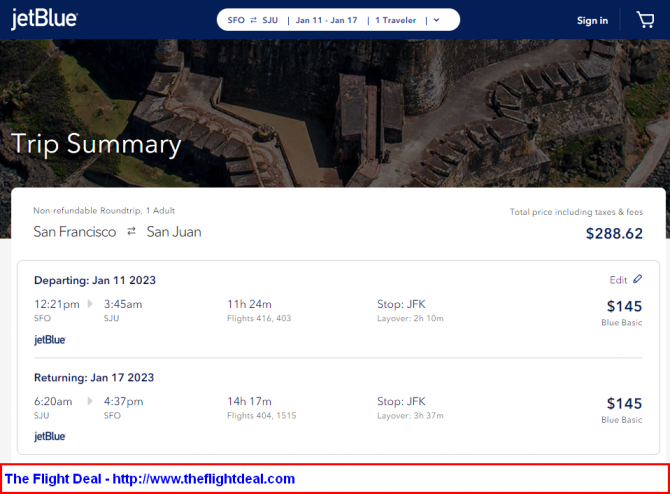
Task: Click 6:20am departure time
Action: pyautogui.click(x=53, y=401)
